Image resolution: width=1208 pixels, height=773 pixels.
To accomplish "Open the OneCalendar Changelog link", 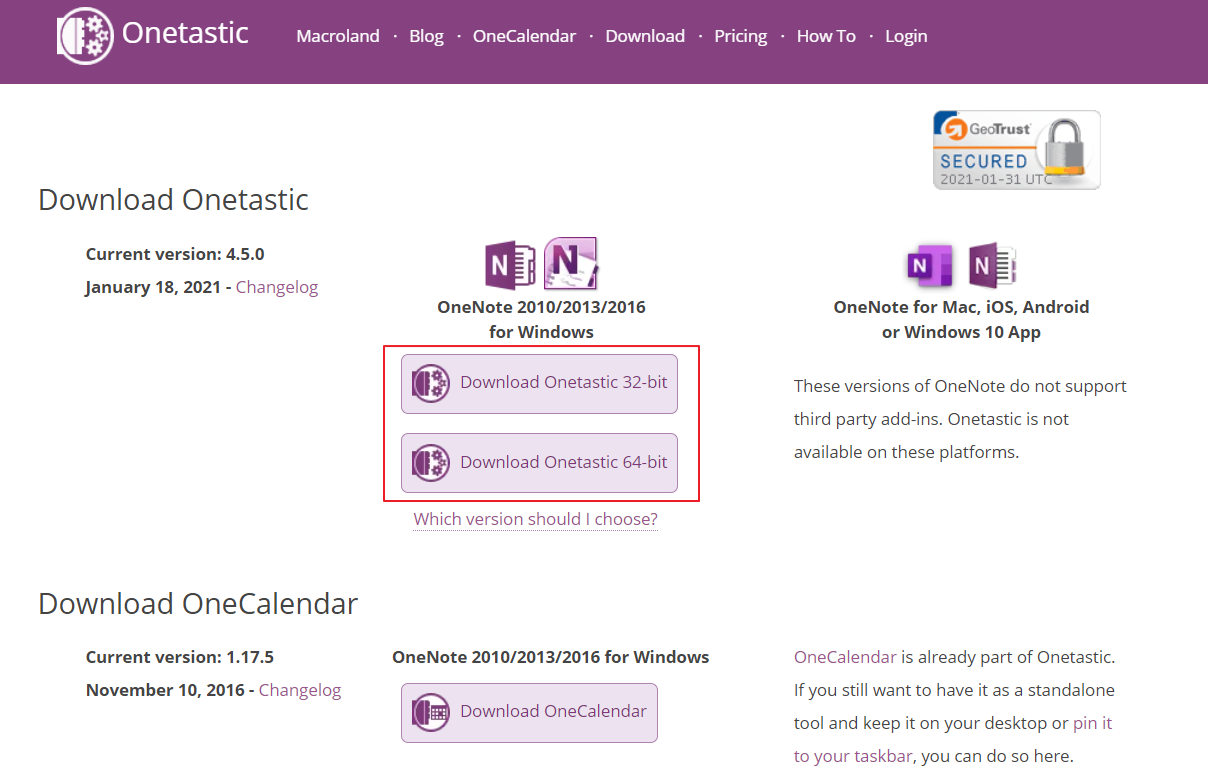I will pyautogui.click(x=300, y=690).
